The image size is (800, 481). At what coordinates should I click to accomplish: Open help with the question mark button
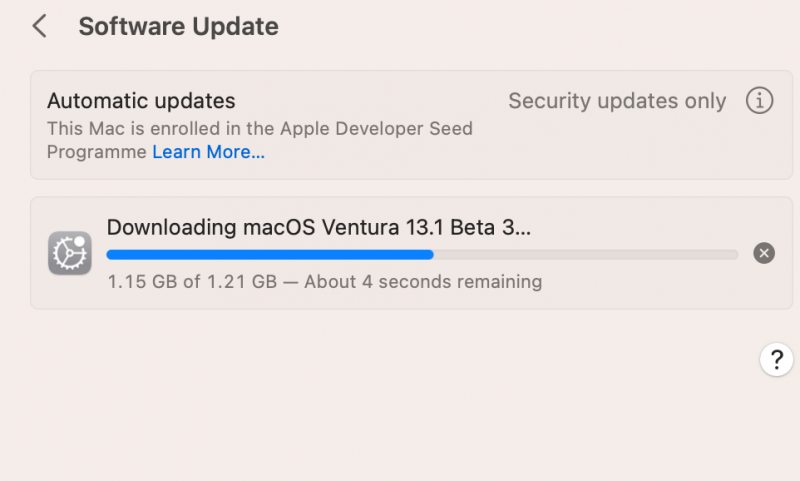click(x=777, y=359)
